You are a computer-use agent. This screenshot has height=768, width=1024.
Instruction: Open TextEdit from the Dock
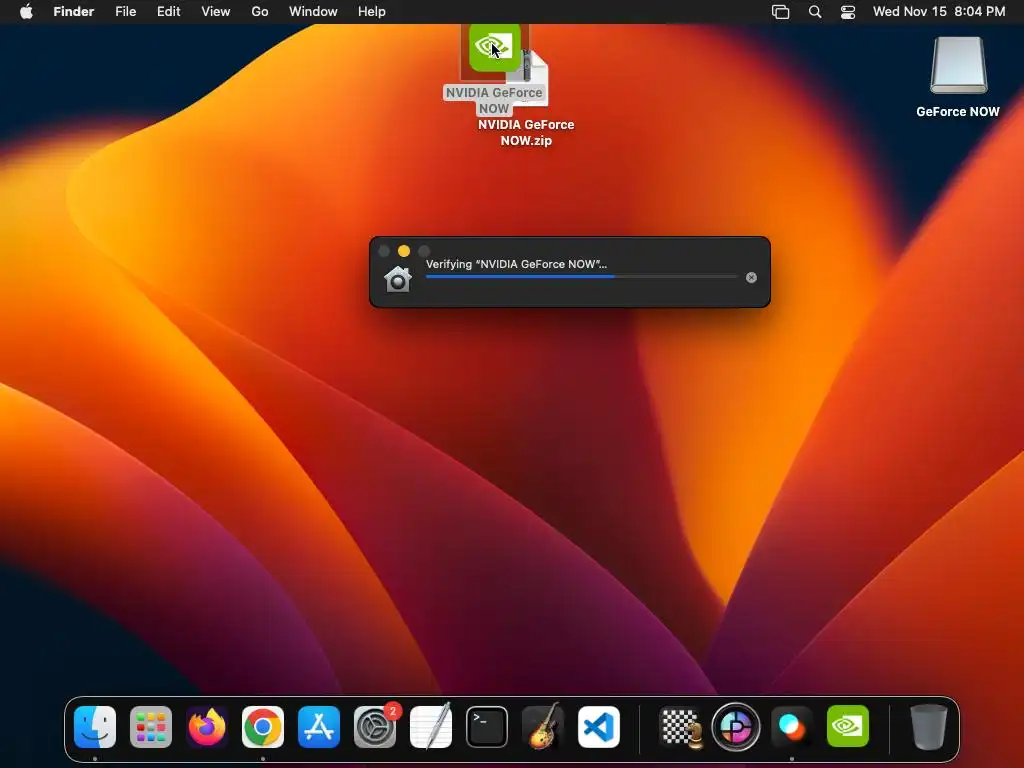[x=431, y=726]
